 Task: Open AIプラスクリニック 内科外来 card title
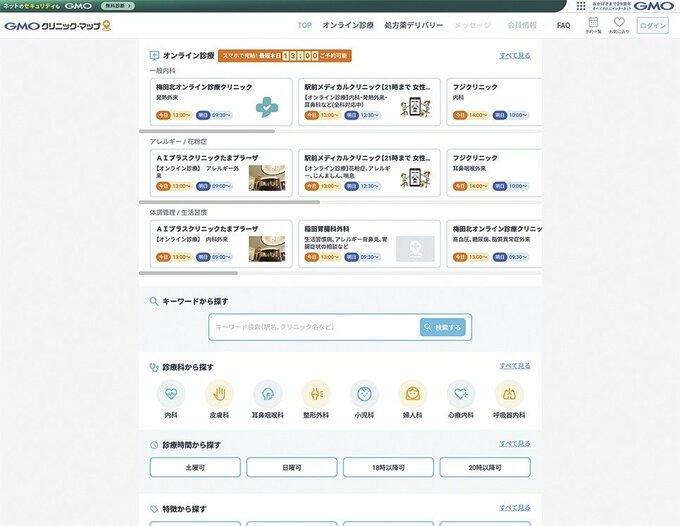click(x=207, y=229)
